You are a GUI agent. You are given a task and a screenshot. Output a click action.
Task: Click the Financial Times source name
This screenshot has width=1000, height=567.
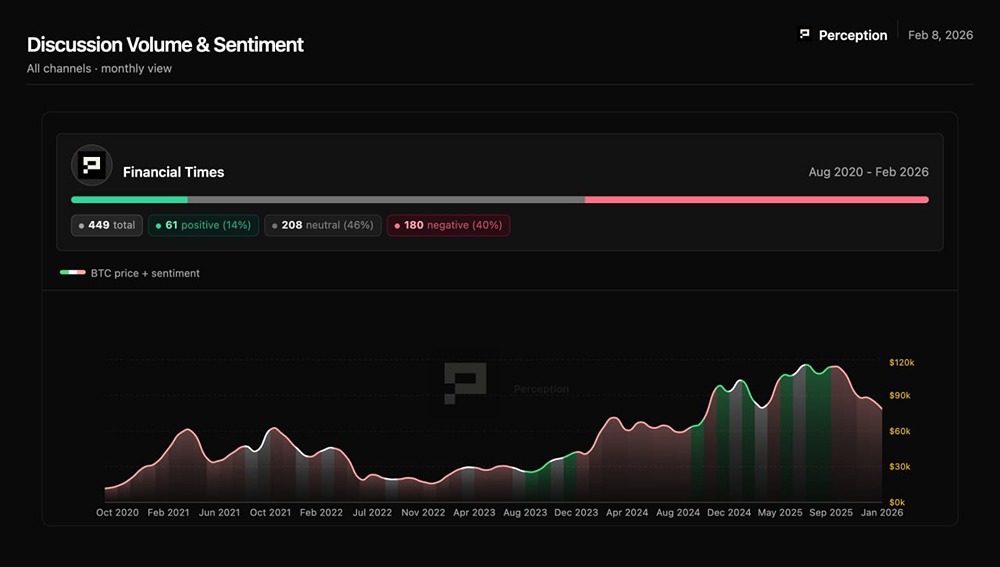[x=173, y=172]
